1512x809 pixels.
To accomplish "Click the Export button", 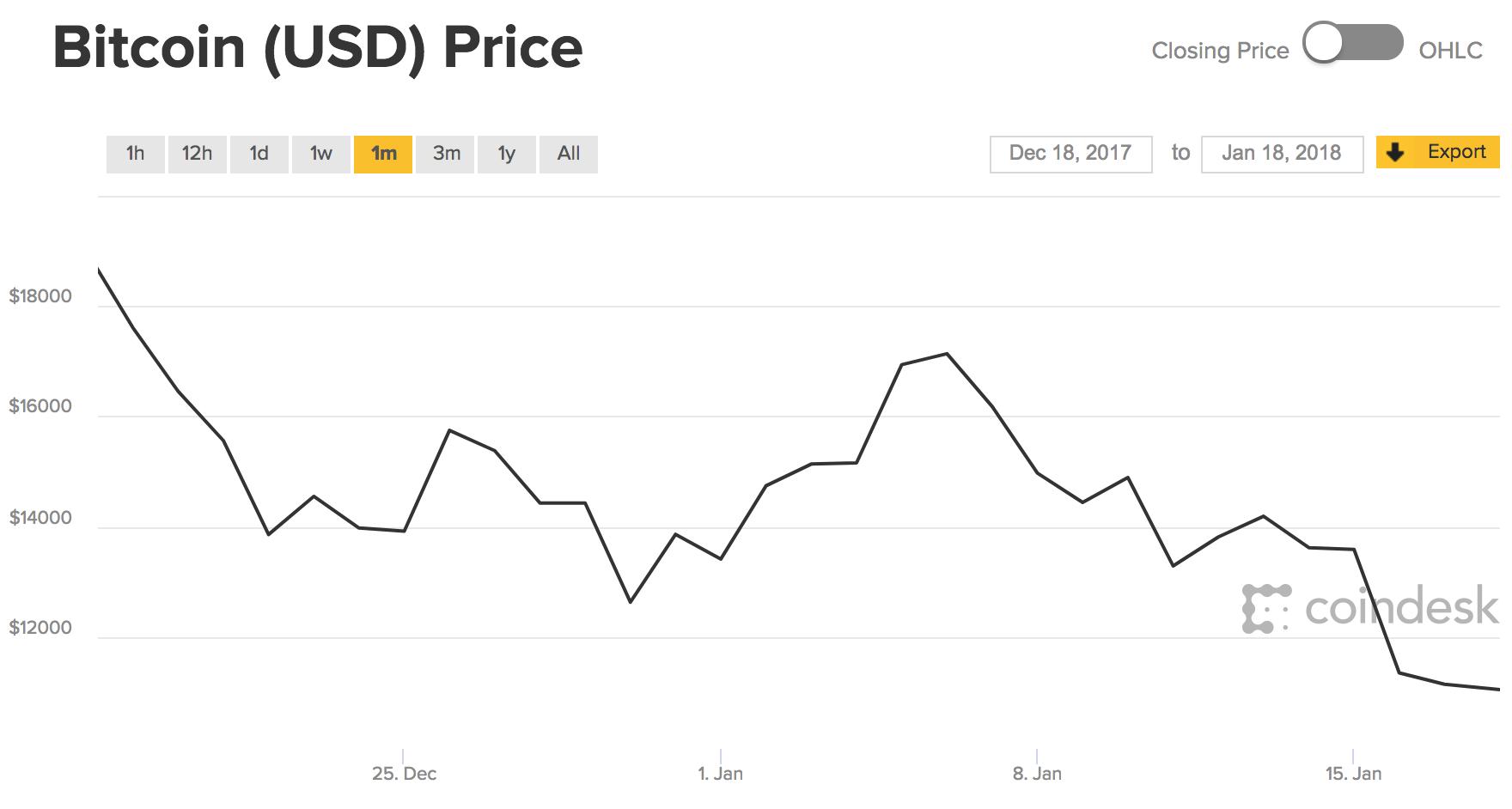I will click(x=1455, y=152).
